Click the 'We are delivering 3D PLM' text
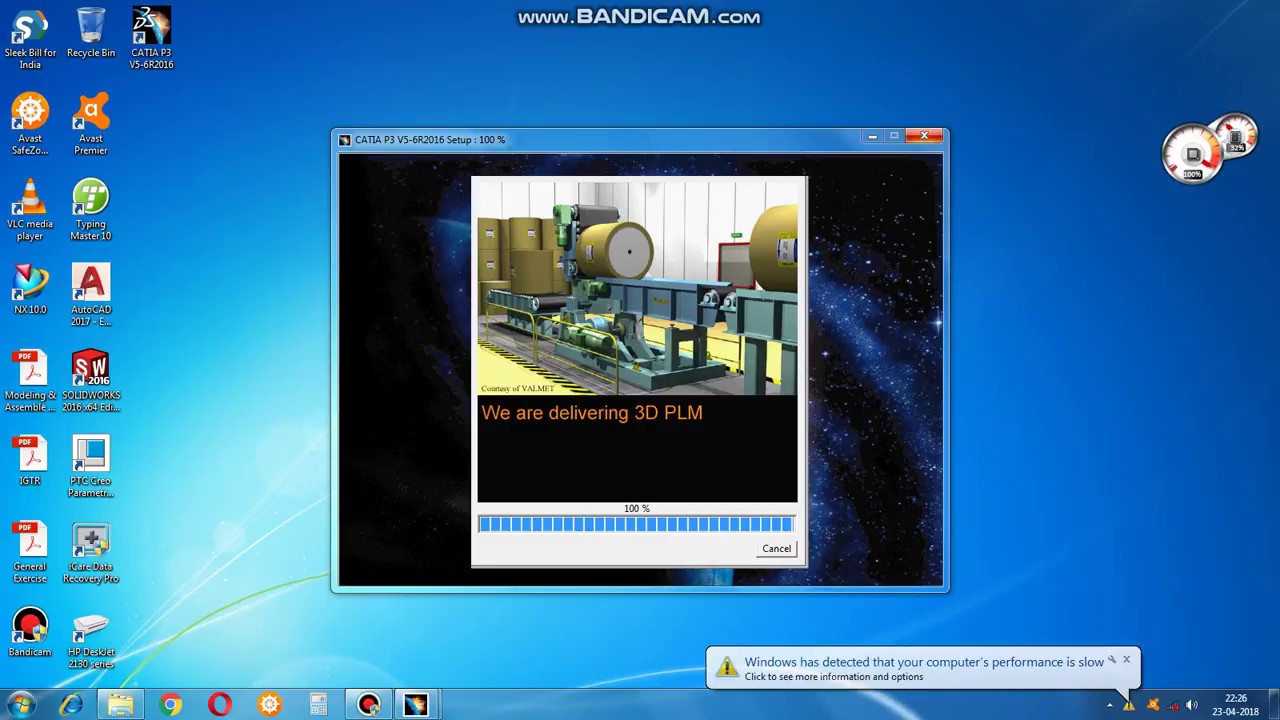The image size is (1280, 720). pyautogui.click(x=592, y=412)
